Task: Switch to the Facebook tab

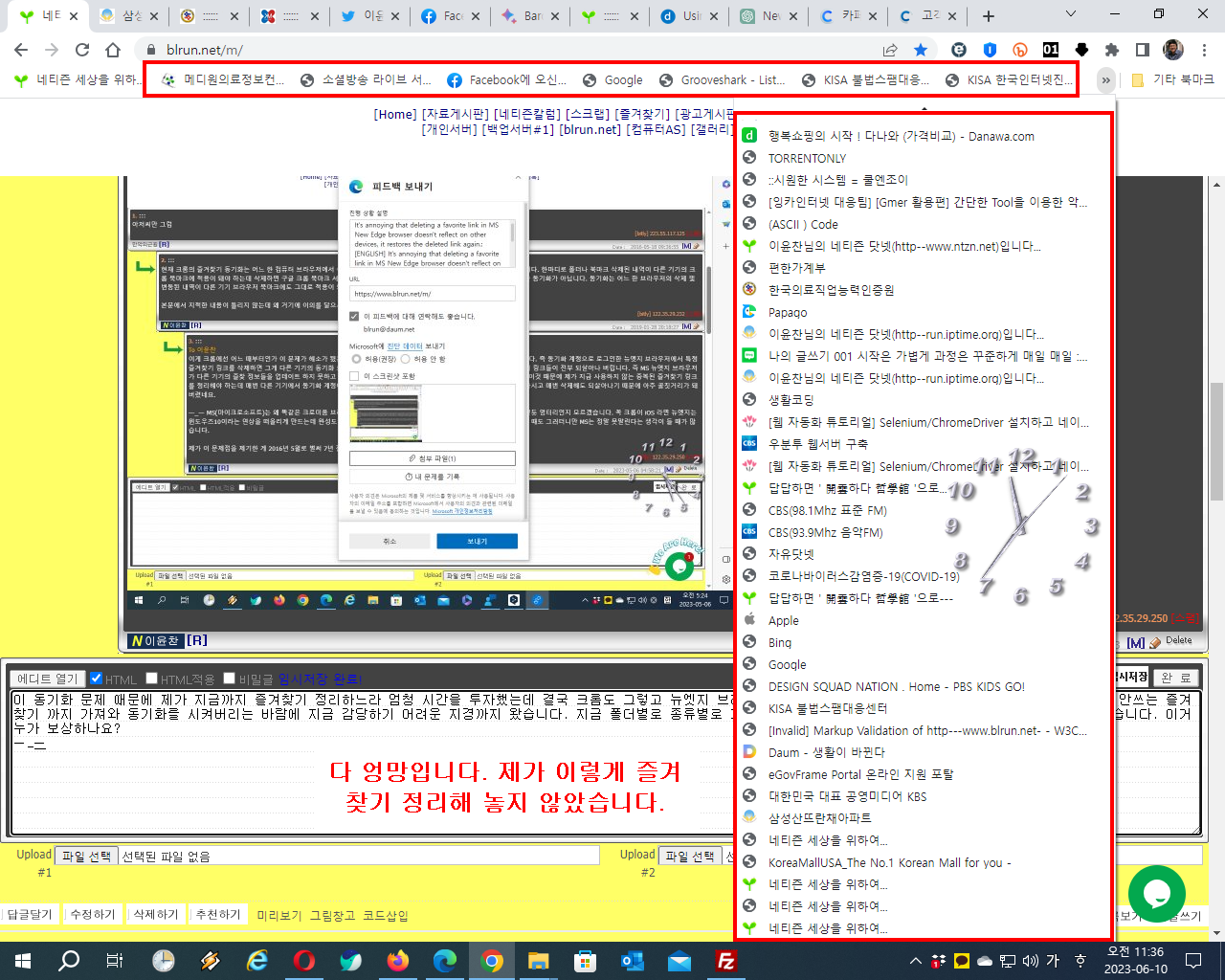Action: click(x=450, y=16)
